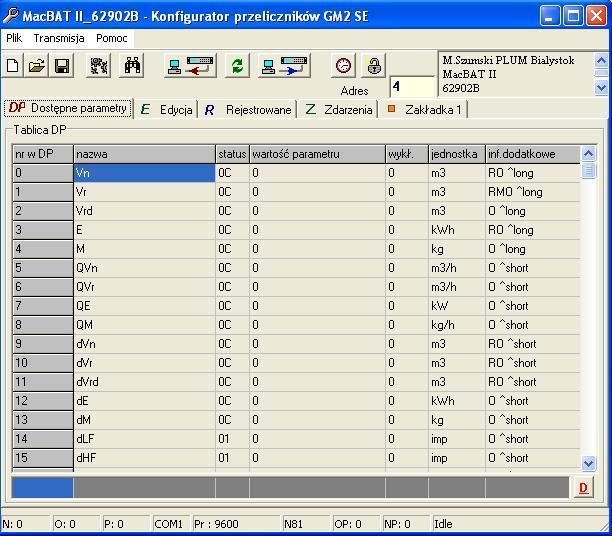The image size is (612, 536).
Task: Select the 'Vrd' name cell
Action: pos(144,211)
